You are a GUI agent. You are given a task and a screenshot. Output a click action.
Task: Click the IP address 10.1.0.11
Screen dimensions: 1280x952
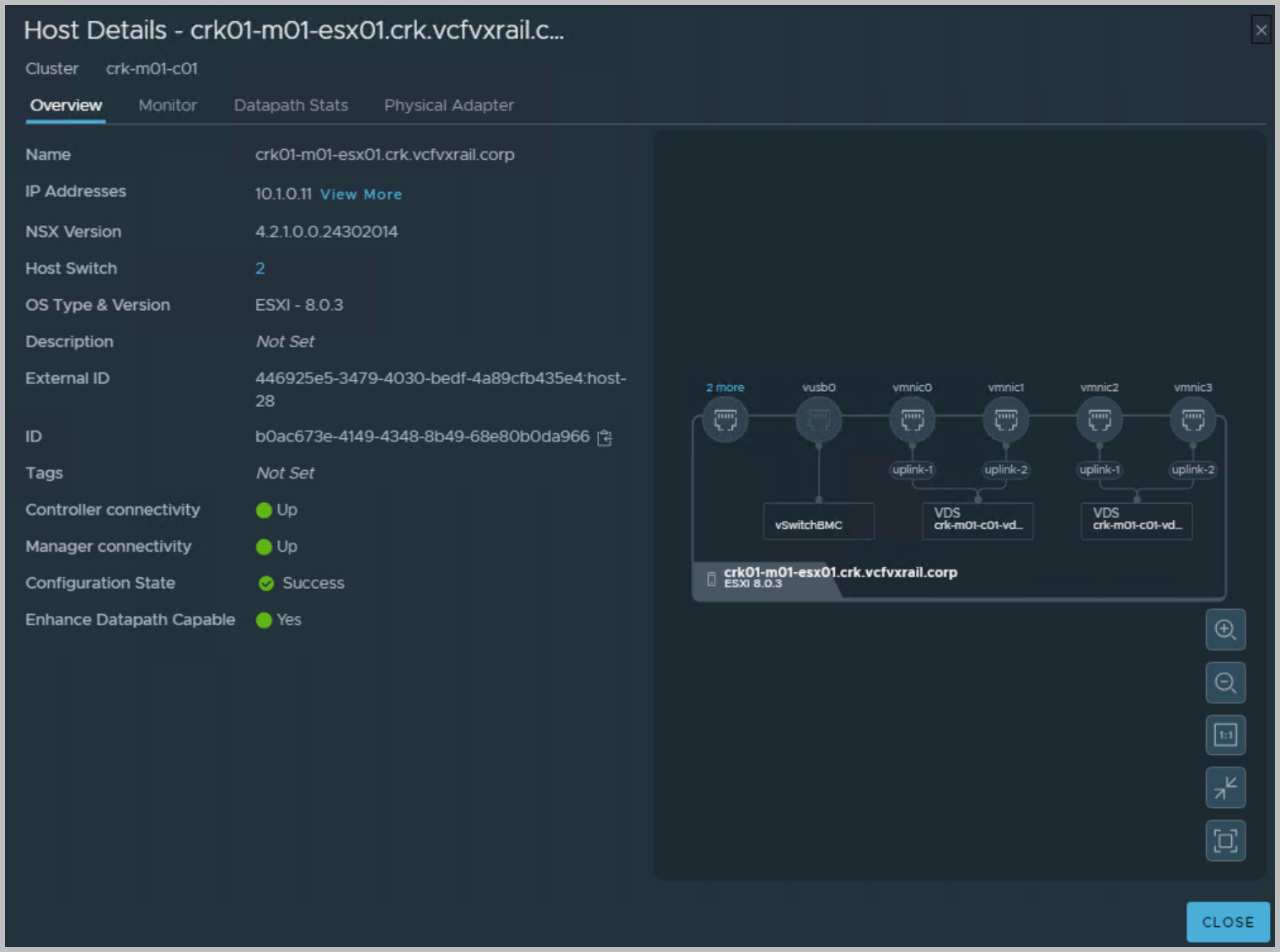pyautogui.click(x=283, y=194)
